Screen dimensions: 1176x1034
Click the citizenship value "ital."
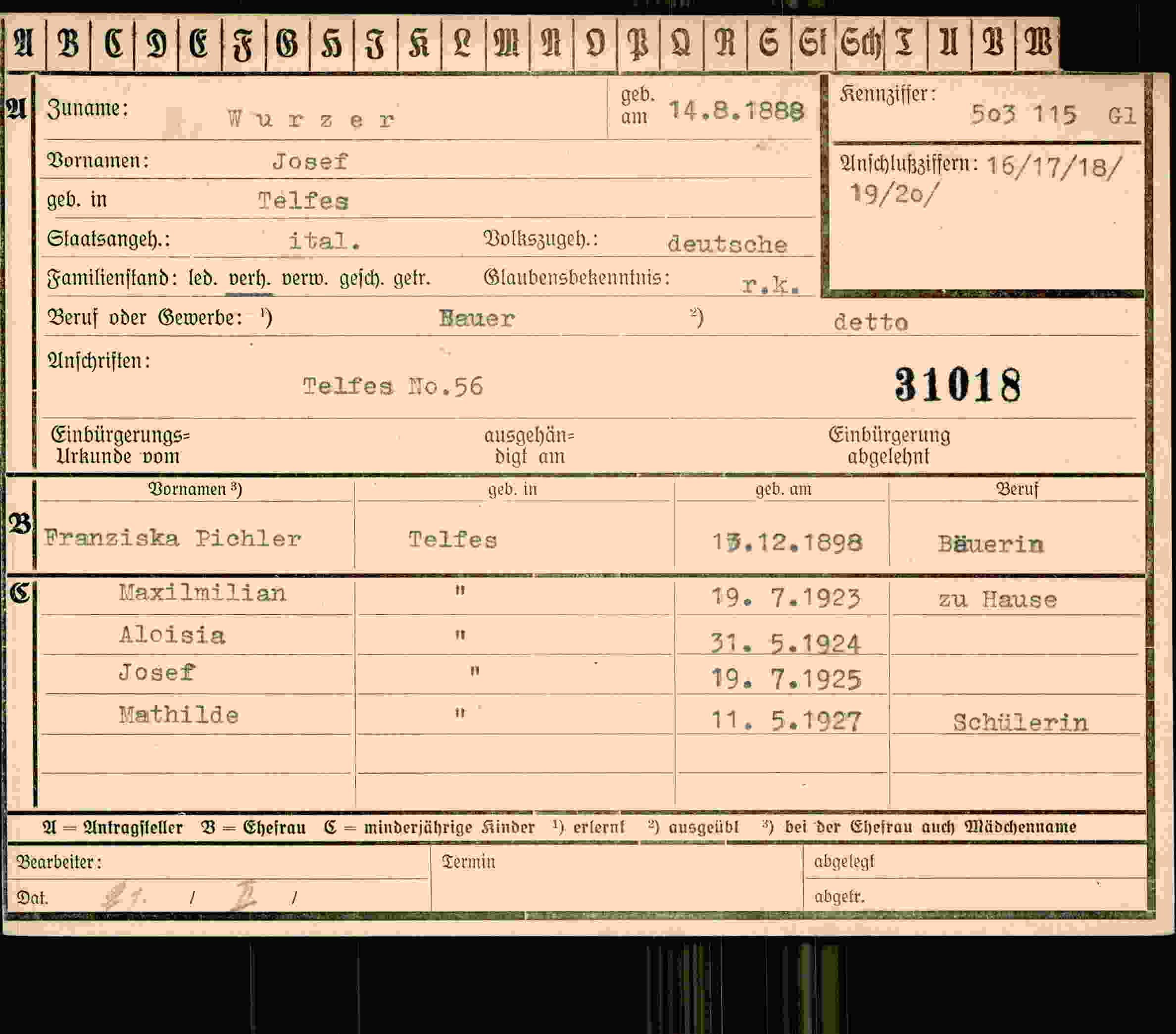pos(325,241)
